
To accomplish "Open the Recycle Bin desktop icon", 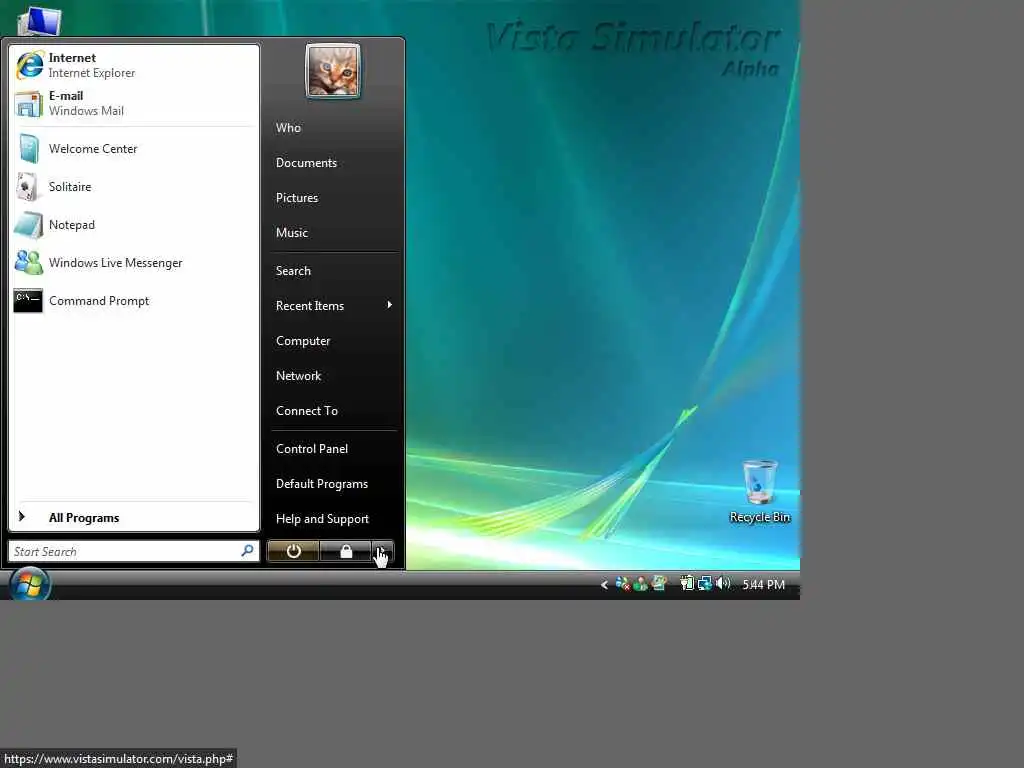I will point(760,482).
